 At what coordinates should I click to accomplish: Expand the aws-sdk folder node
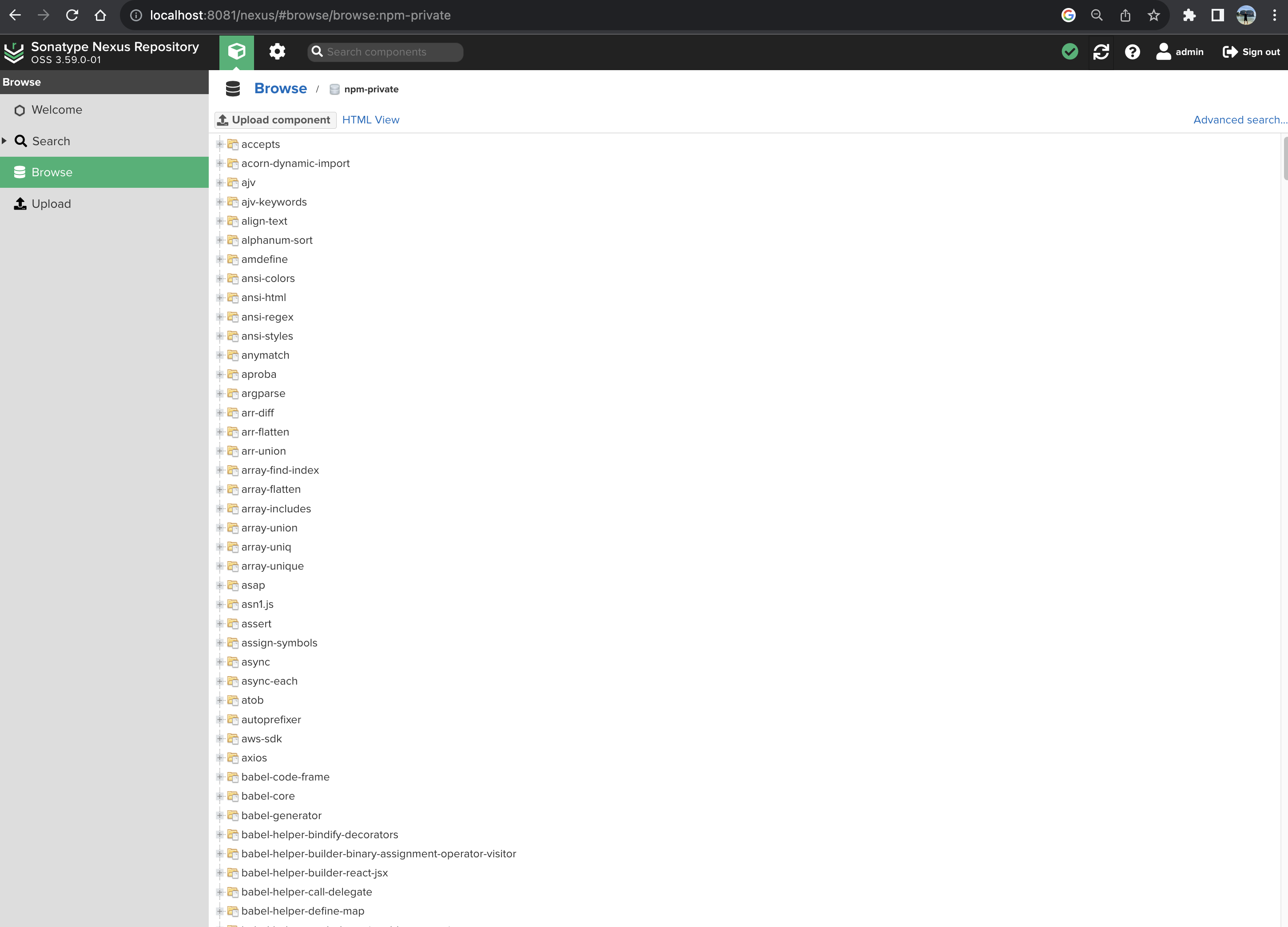[220, 738]
